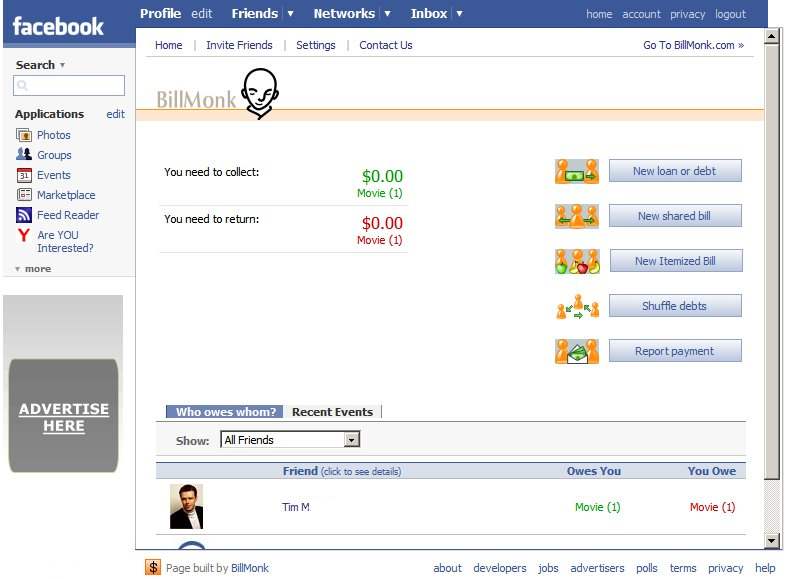Open the advertisers footer link
This screenshot has width=787, height=579.
tap(597, 568)
